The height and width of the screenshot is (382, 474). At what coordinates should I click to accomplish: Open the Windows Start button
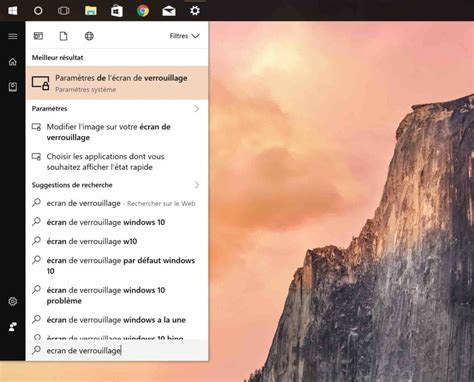point(13,11)
